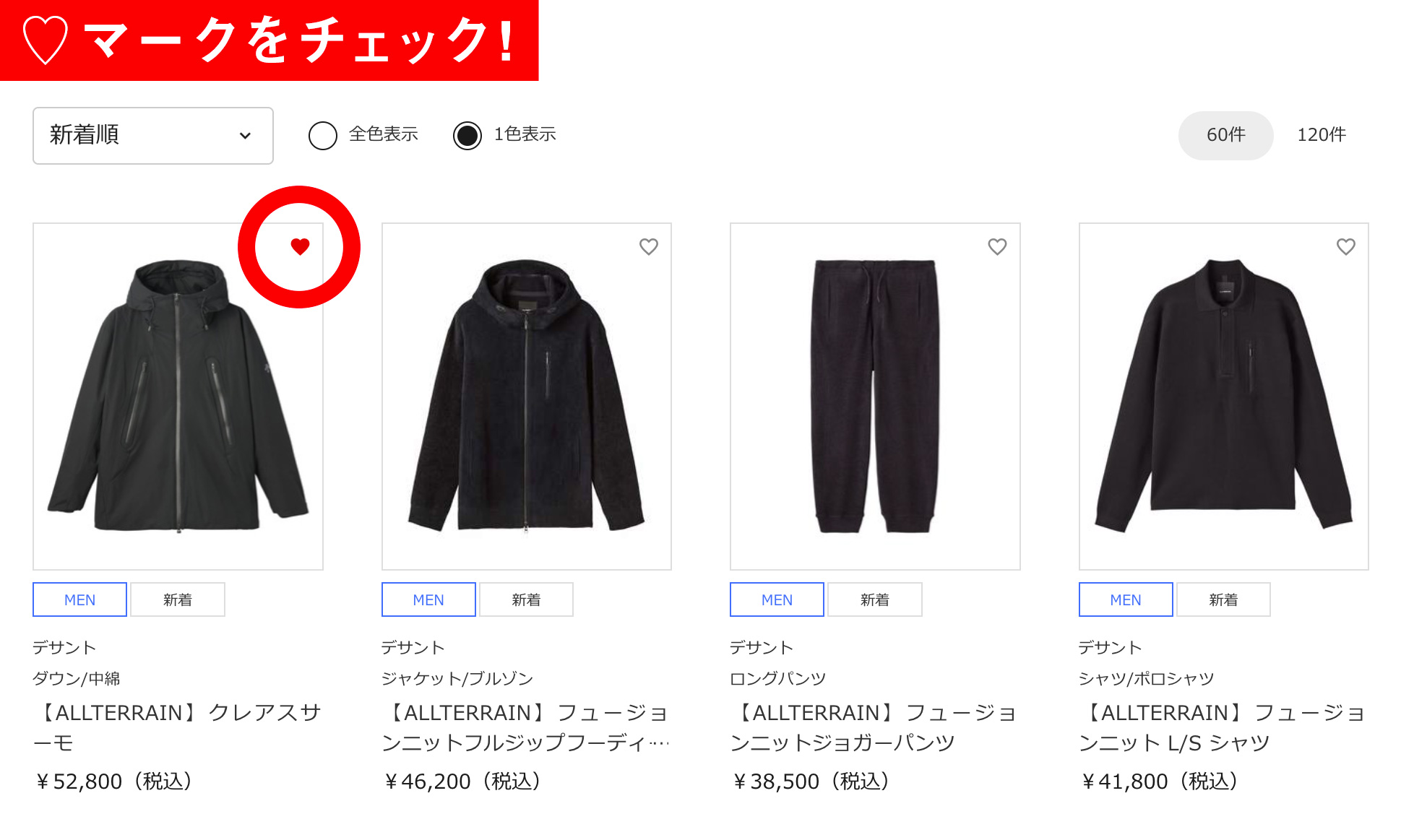Show 60件 per page
Image resolution: width=1401 pixels, height=840 pixels.
pyautogui.click(x=1225, y=135)
